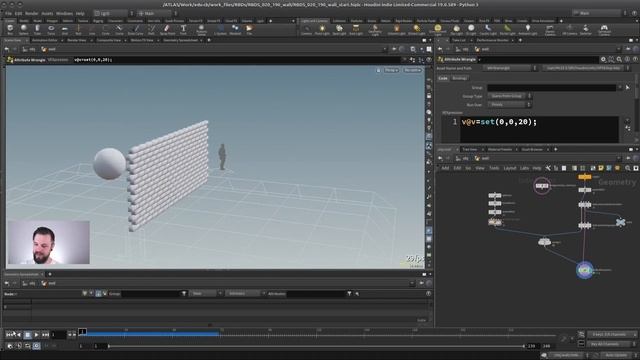Jump to last frame
The image size is (640, 360).
coord(45,335)
